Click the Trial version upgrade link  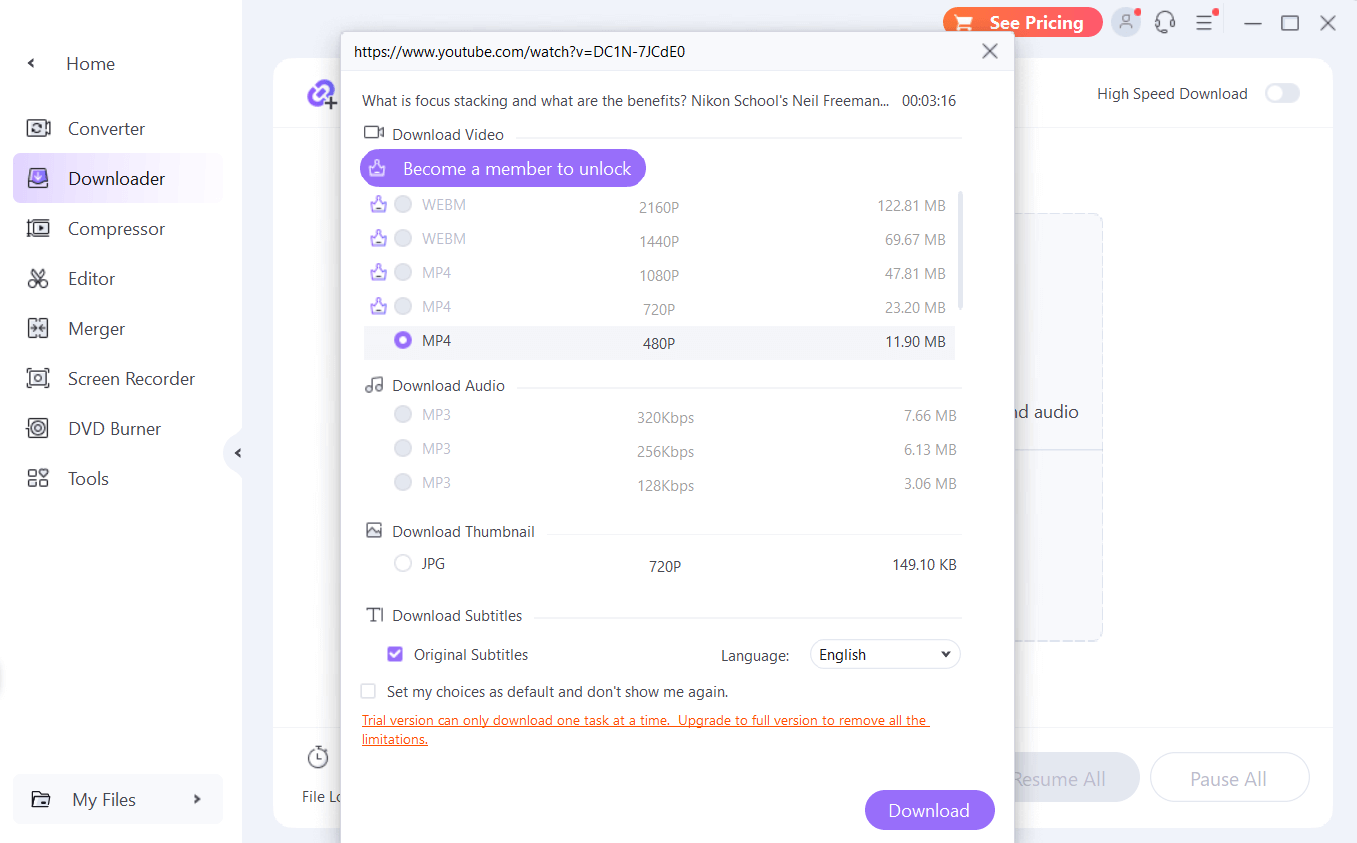pyautogui.click(x=645, y=730)
